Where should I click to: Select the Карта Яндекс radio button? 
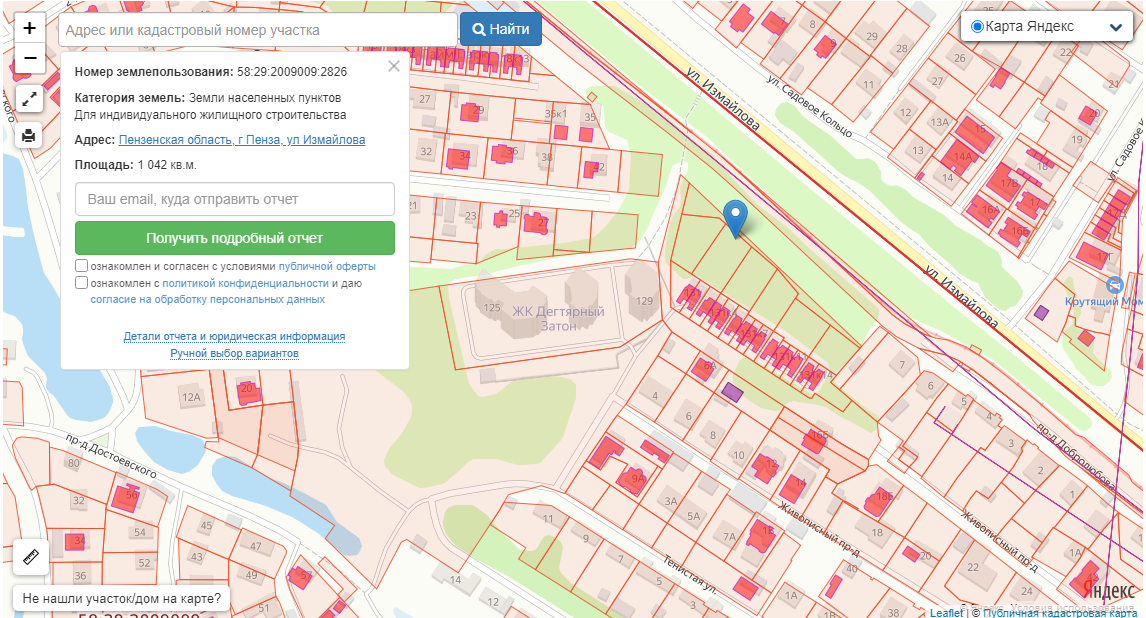[x=977, y=27]
